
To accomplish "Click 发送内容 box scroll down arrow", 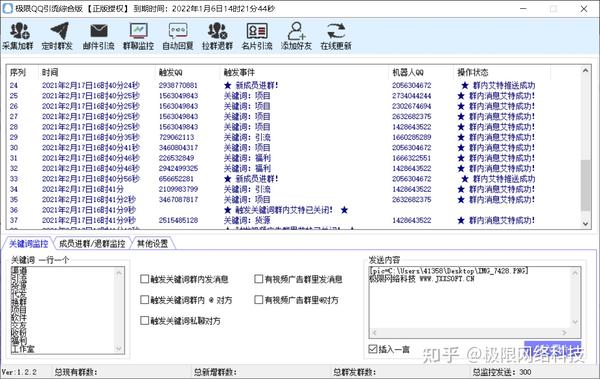I will tap(575, 322).
